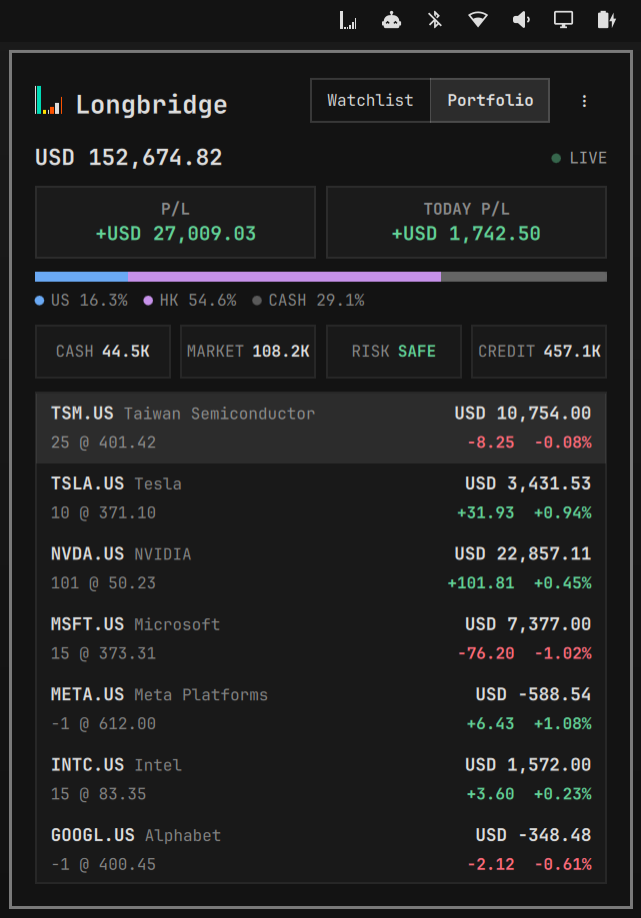Click Alphabet percent change -0.61%
Screen dimensions: 641x918
coord(563,864)
